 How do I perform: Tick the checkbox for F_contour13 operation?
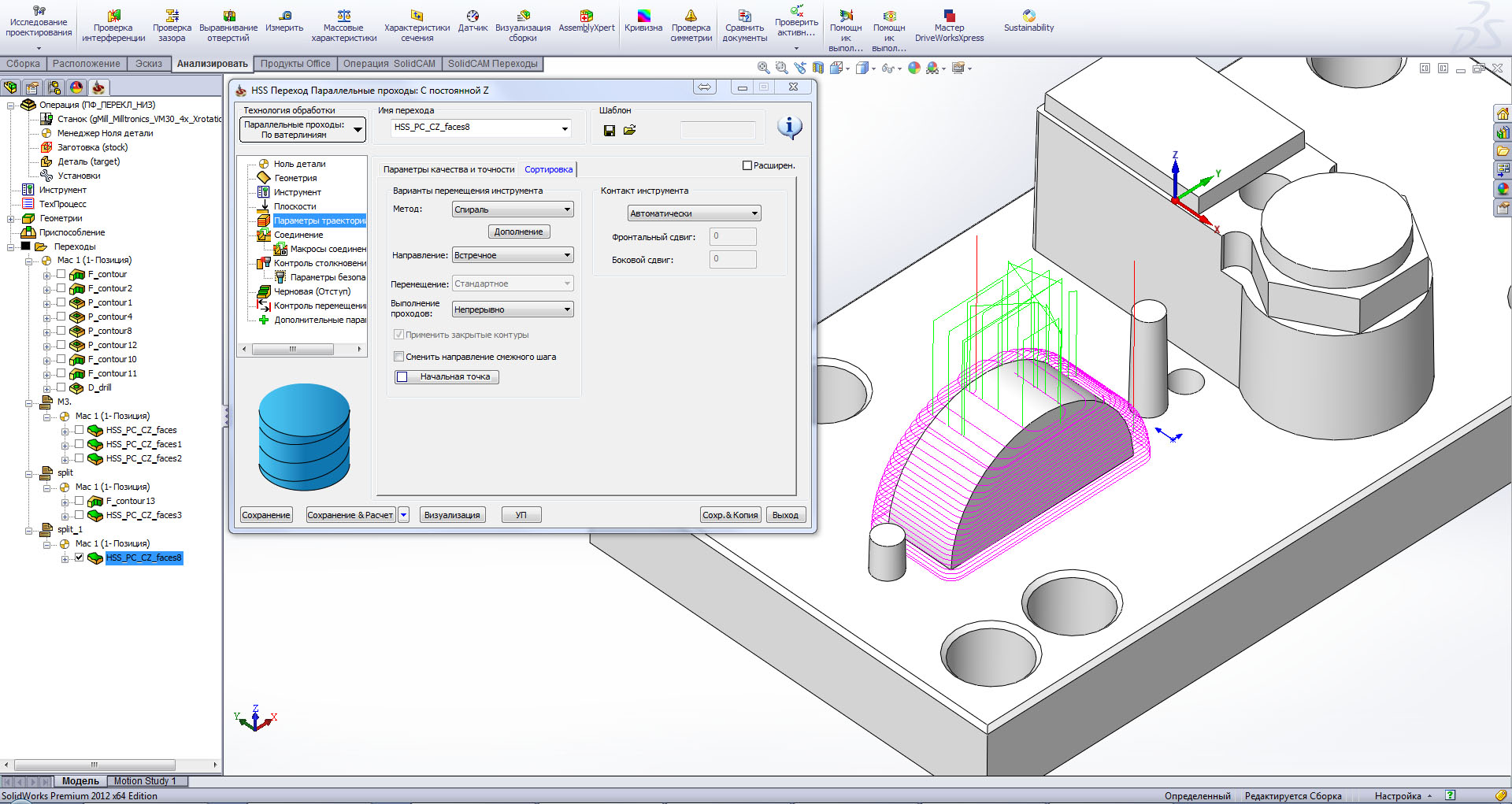(79, 501)
